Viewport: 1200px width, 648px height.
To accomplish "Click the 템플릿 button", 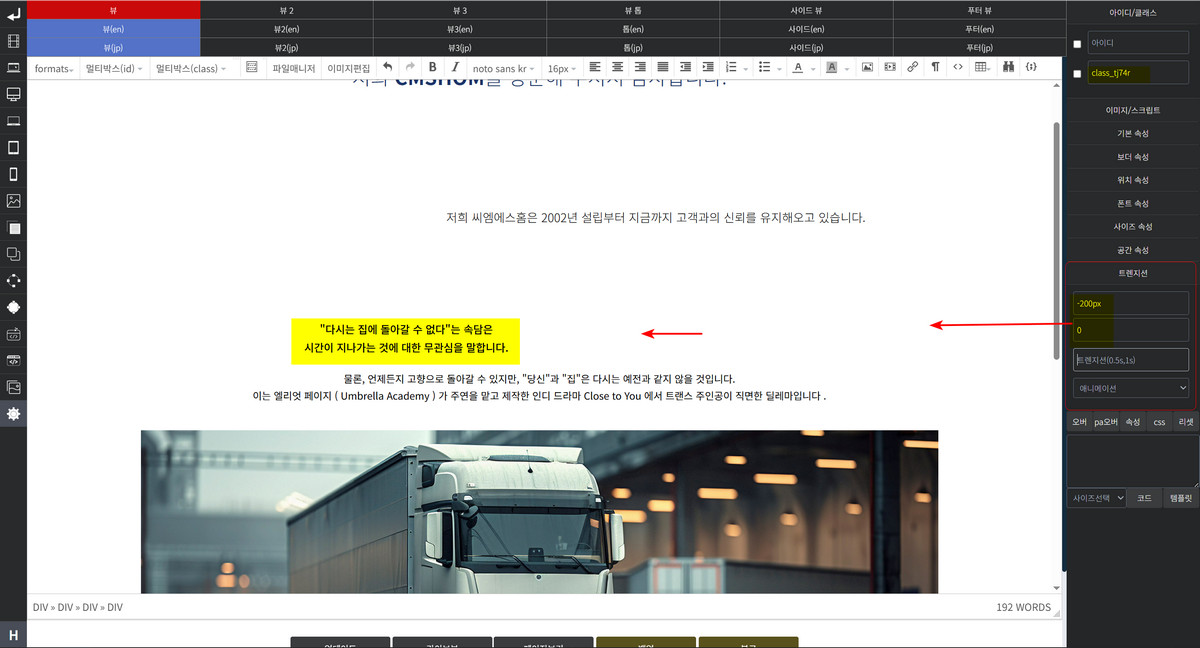I will [1181, 497].
